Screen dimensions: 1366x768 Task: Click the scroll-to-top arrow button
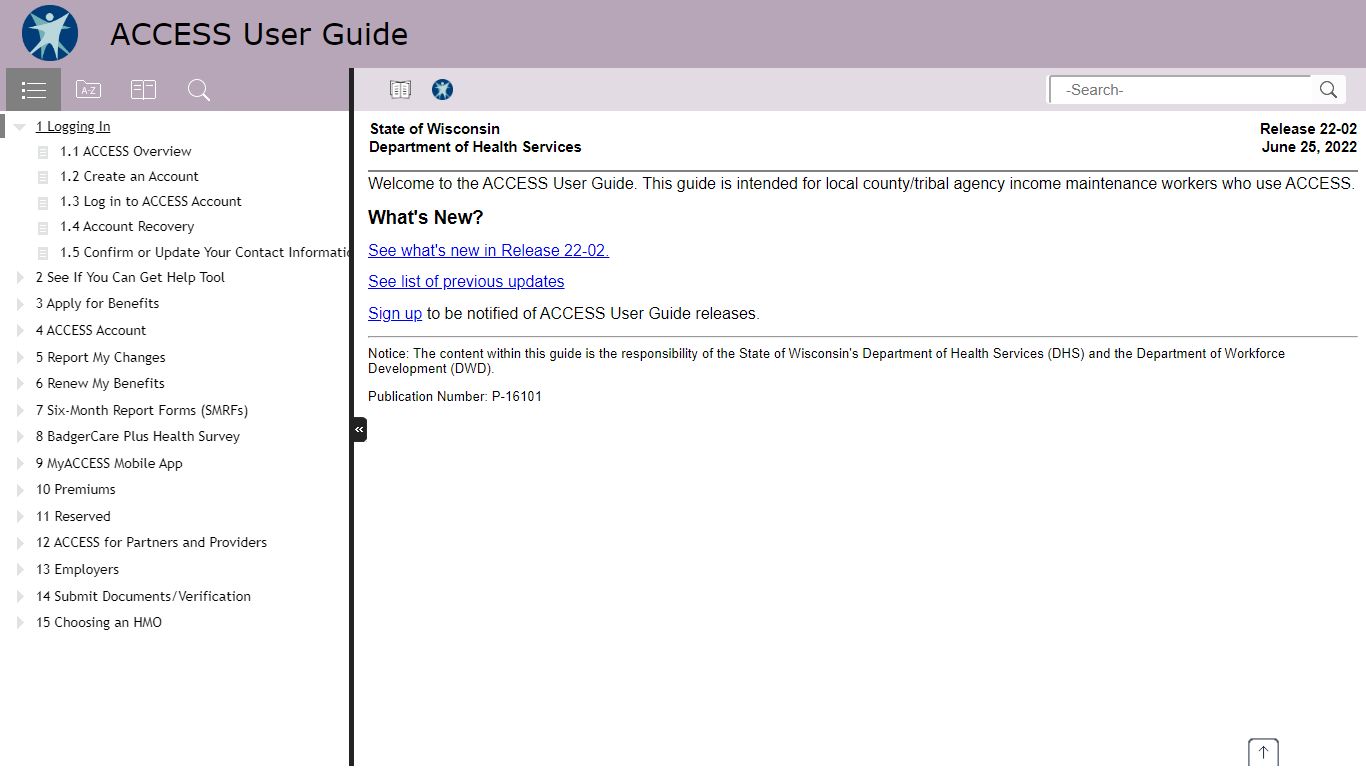1263,753
